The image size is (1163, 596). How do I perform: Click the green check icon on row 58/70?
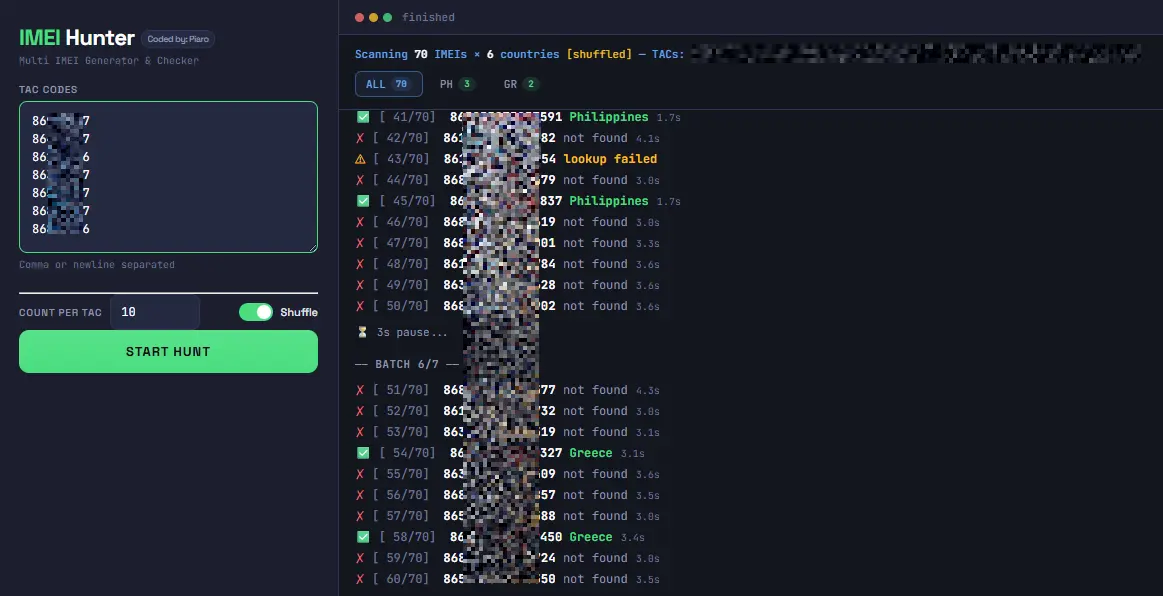363,537
